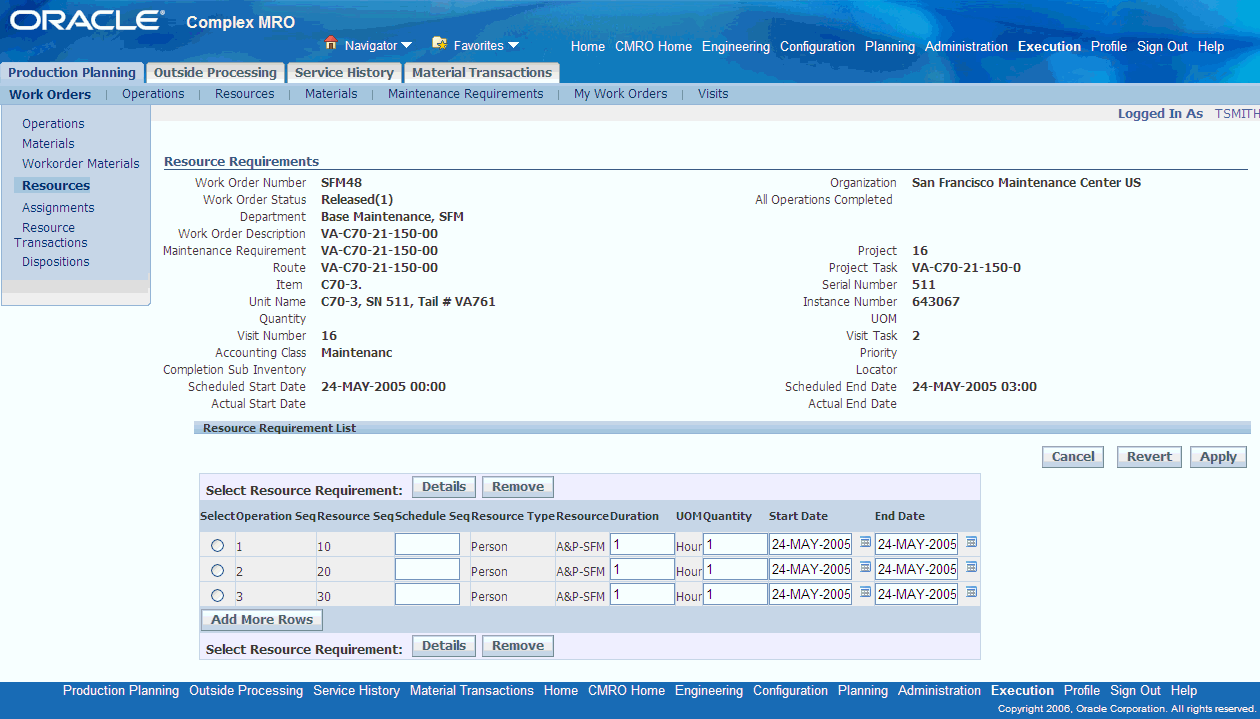Click top Remove button
The width and height of the screenshot is (1260, 719).
[x=518, y=487]
